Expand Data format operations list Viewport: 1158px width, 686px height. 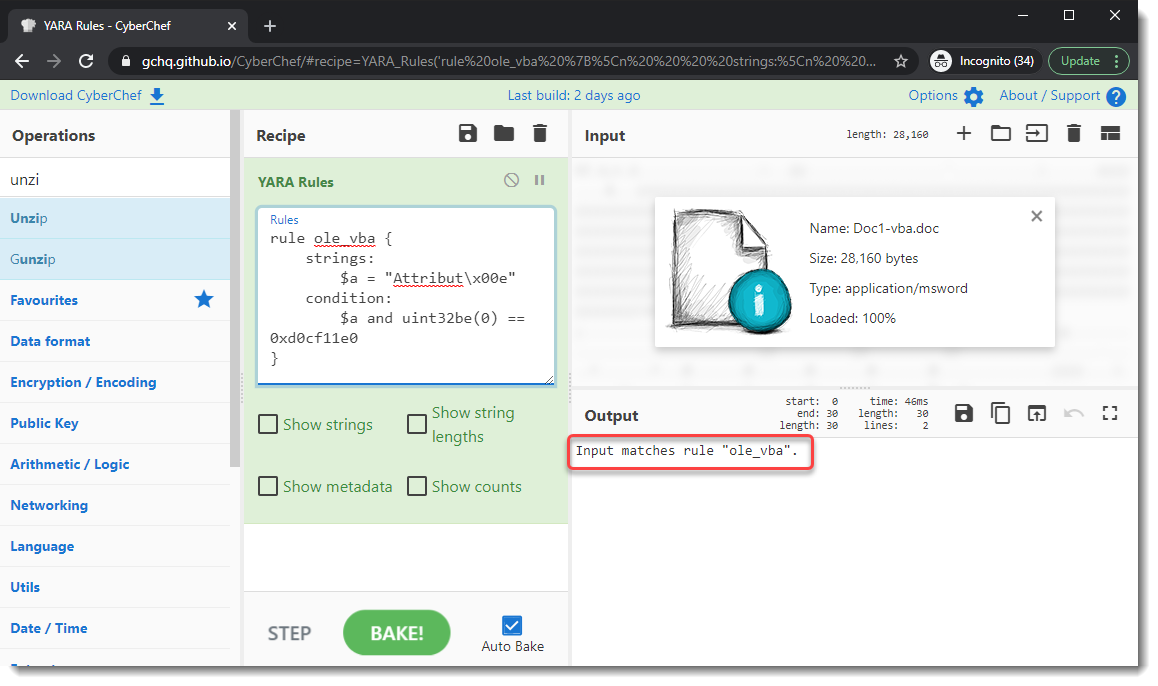(x=50, y=341)
